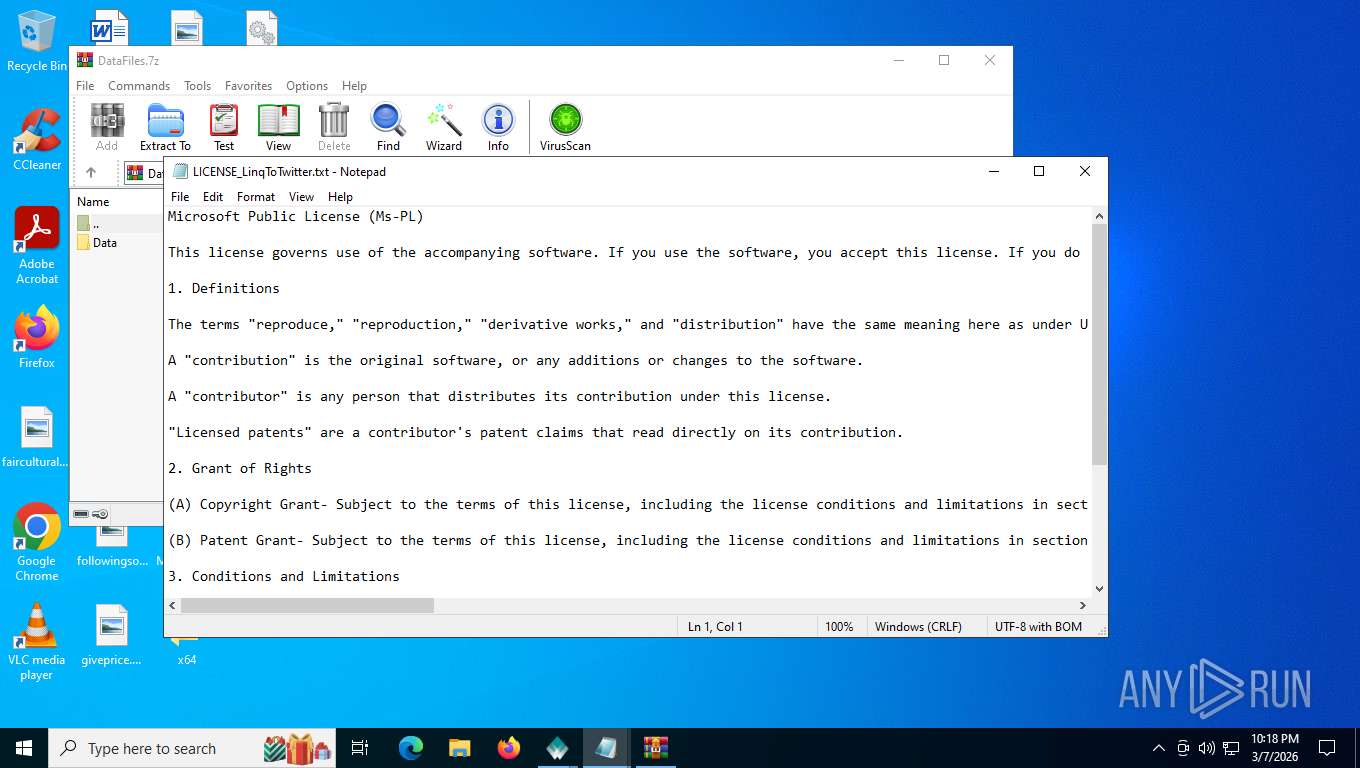Click Notepad vertical scrollbar thumb
This screenshot has height=768, width=1360.
1100,345
